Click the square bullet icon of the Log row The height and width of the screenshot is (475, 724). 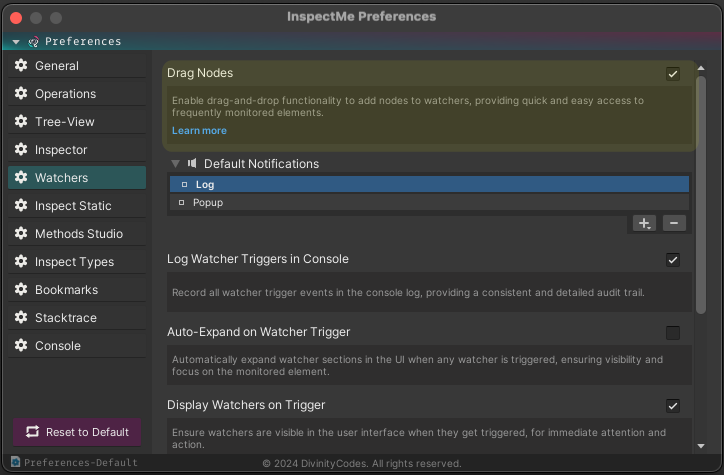point(184,185)
